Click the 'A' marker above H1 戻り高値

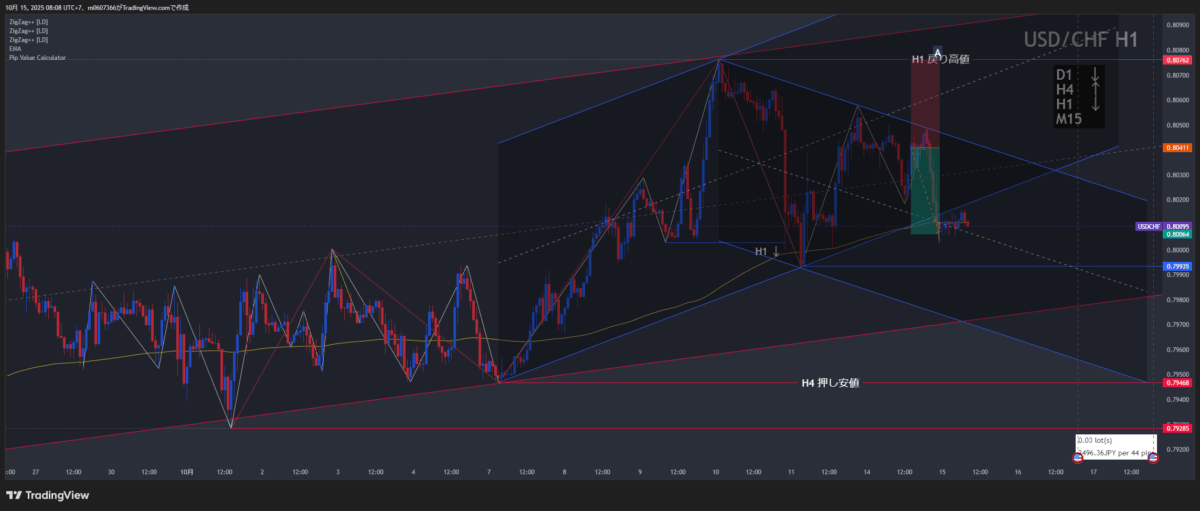(938, 51)
